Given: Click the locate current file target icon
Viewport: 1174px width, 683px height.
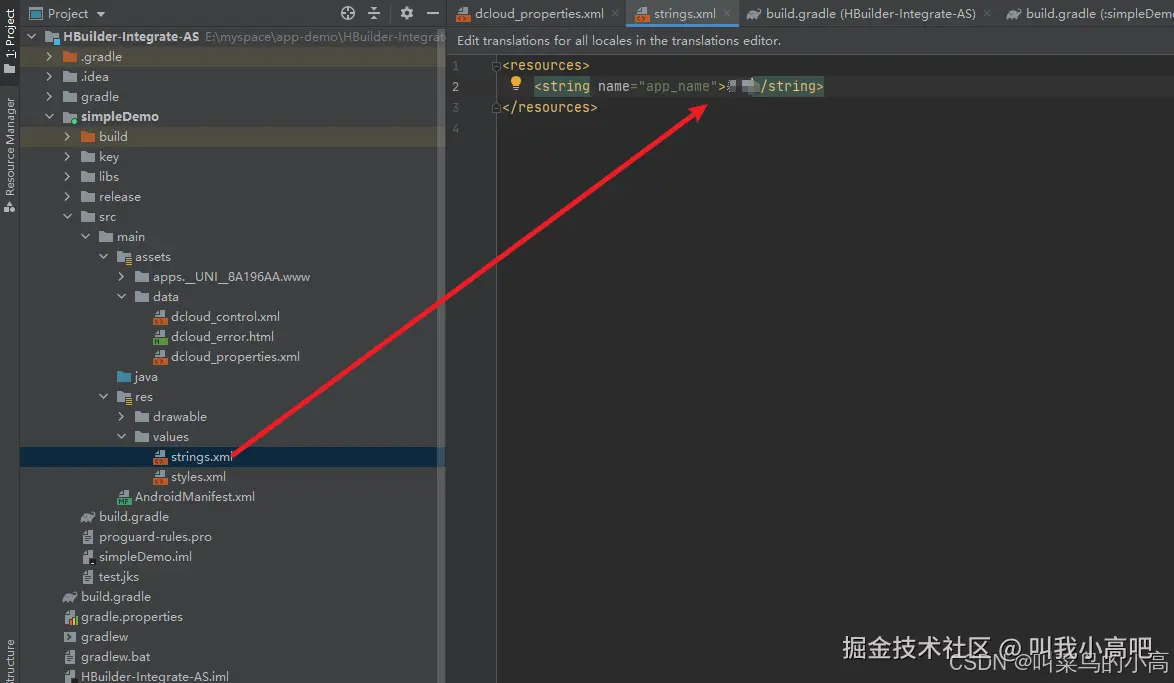Looking at the screenshot, I should [347, 13].
